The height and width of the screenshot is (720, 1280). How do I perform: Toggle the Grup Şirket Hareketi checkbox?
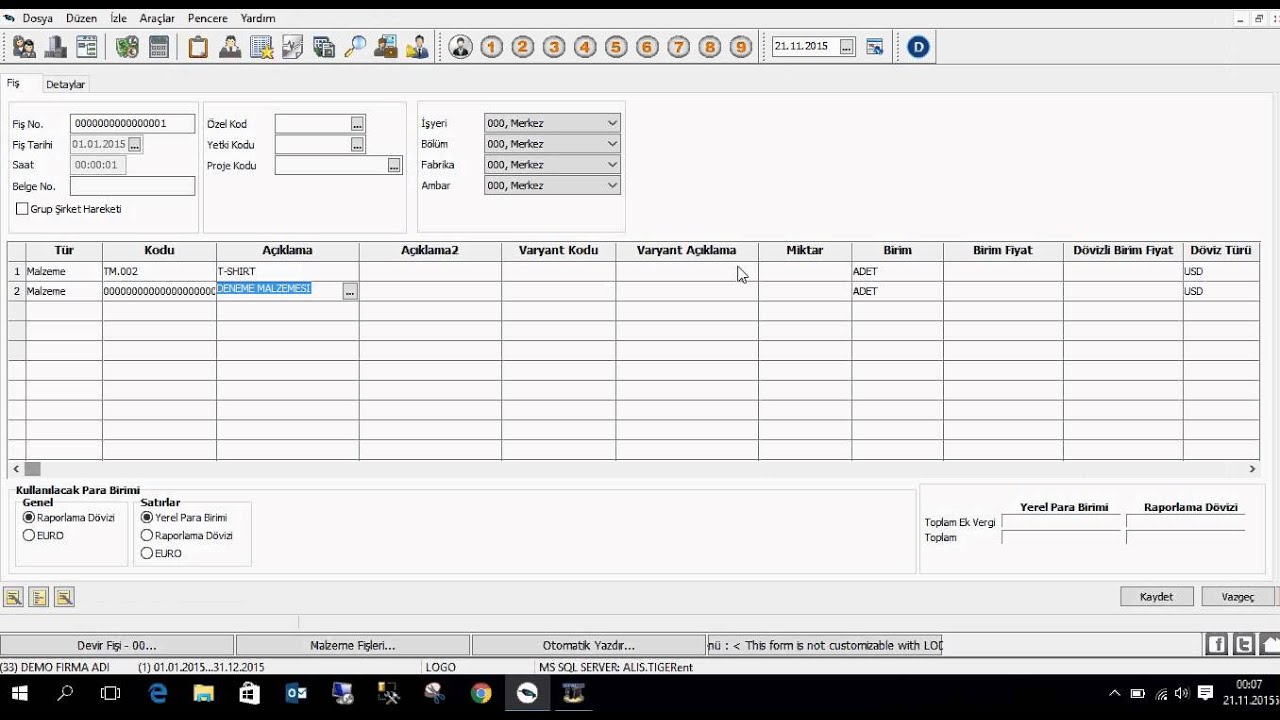click(x=22, y=209)
